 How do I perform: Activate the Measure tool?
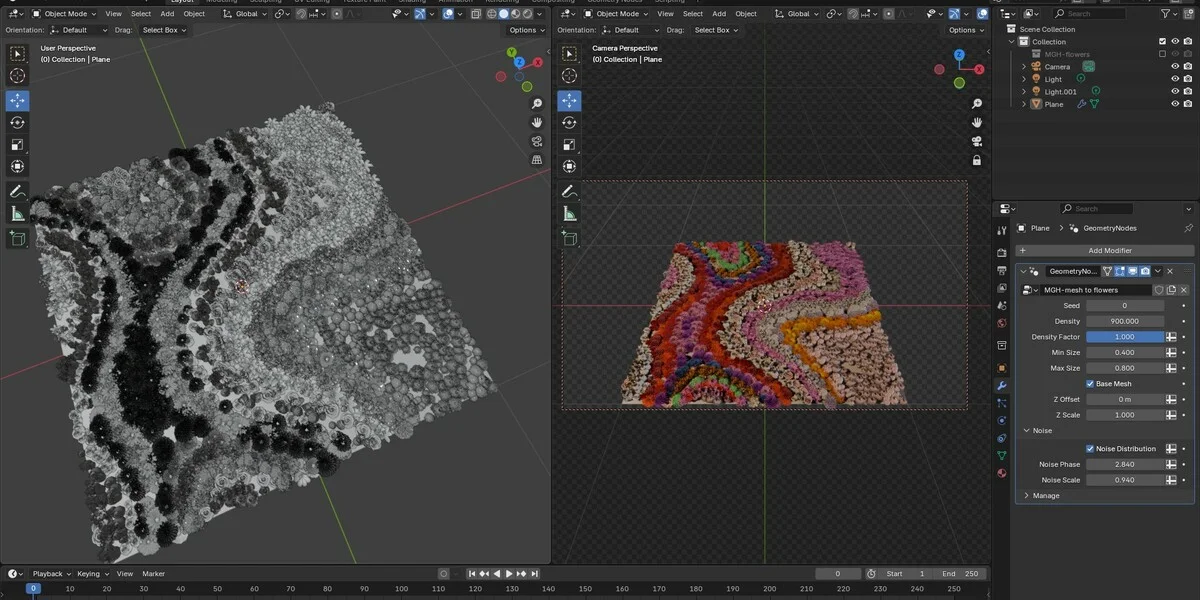tap(17, 212)
